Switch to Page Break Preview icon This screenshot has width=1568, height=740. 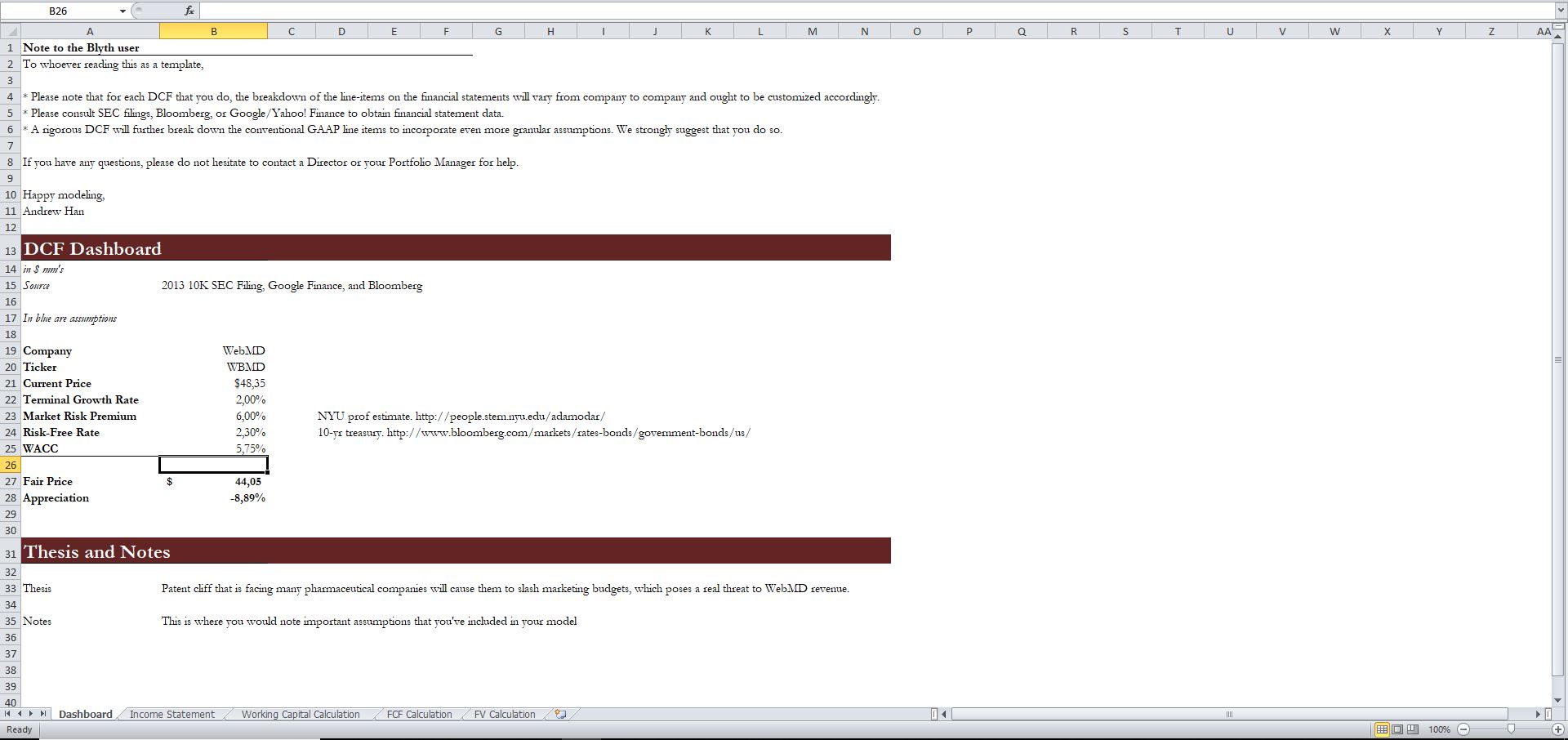click(1413, 729)
